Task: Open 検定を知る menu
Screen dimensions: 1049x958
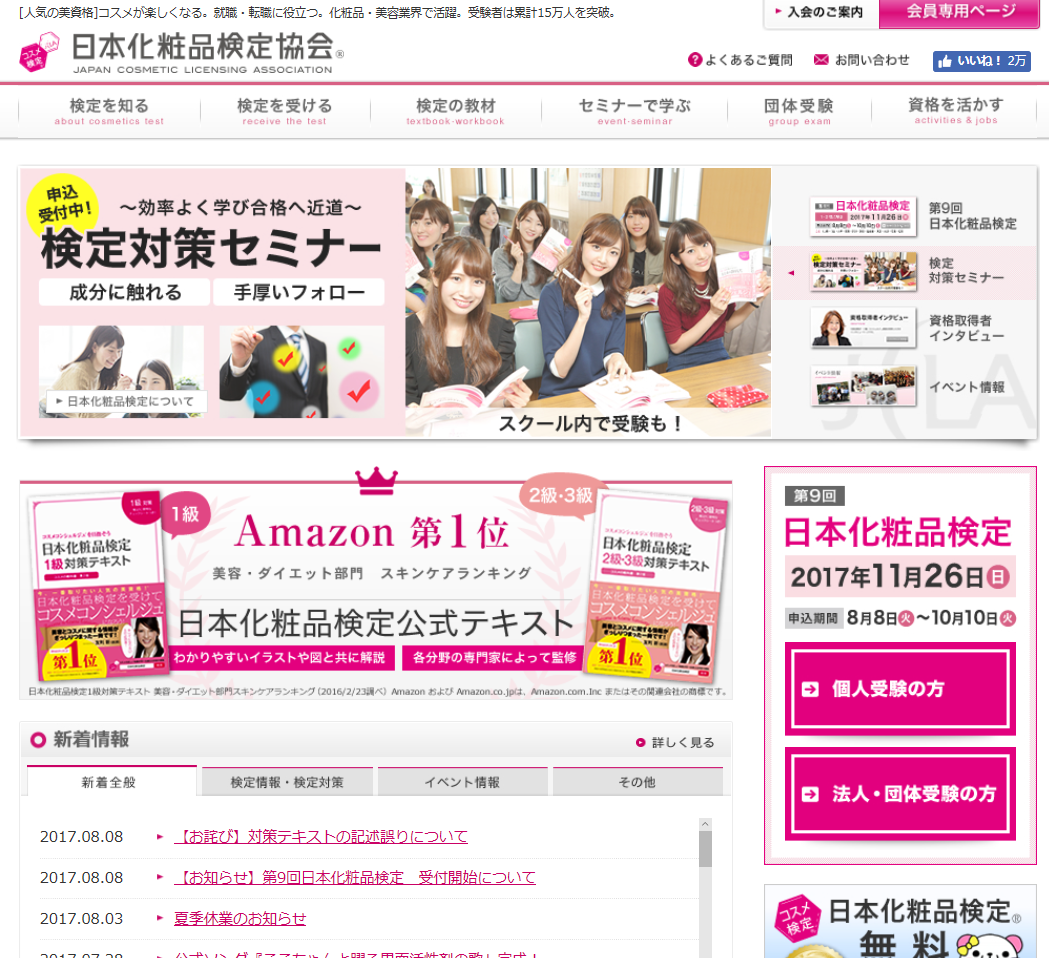Action: tap(109, 111)
